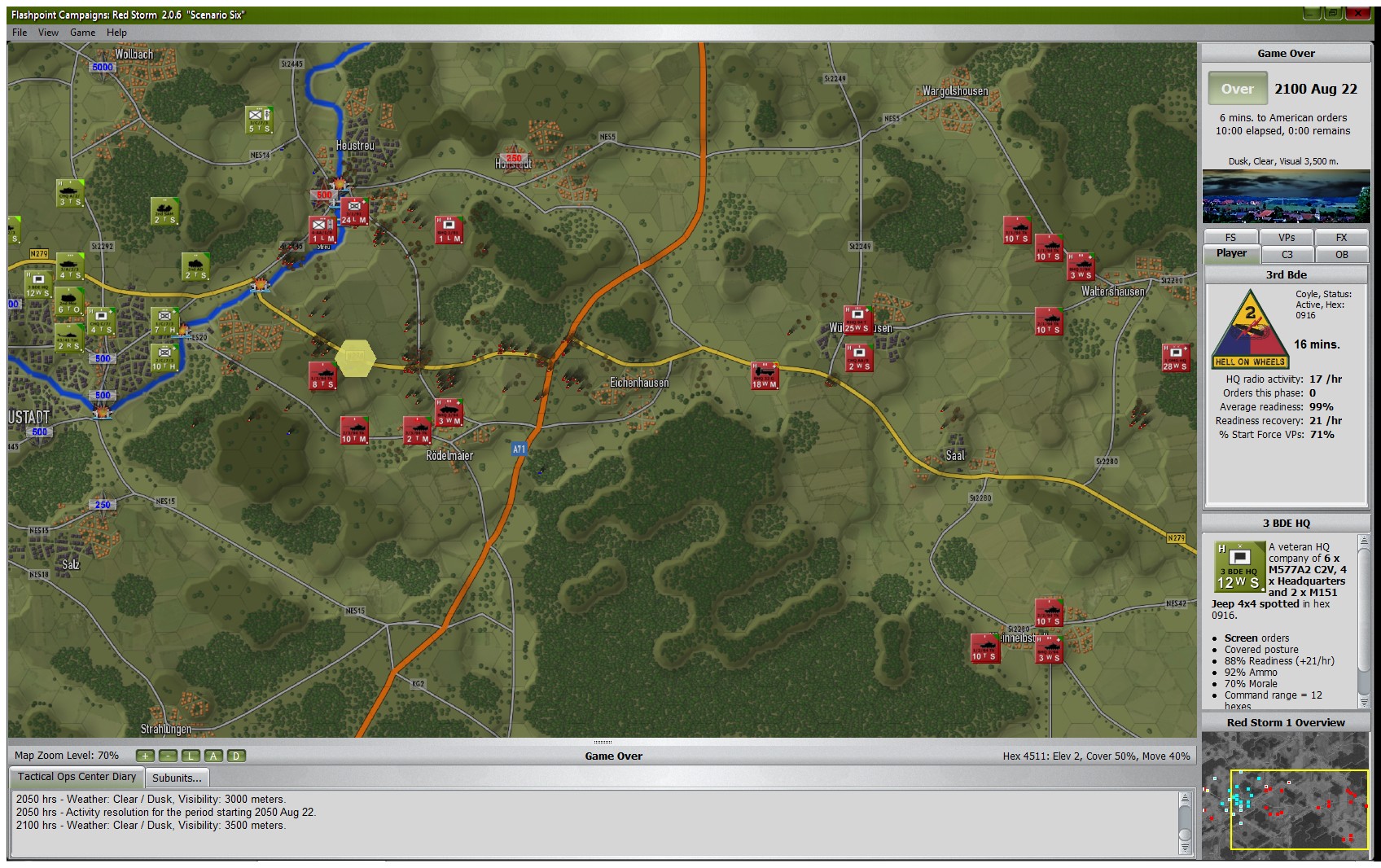The height and width of the screenshot is (868, 1381).
Task: Select green tank unit 4 T S on N279
Action: [x=70, y=266]
